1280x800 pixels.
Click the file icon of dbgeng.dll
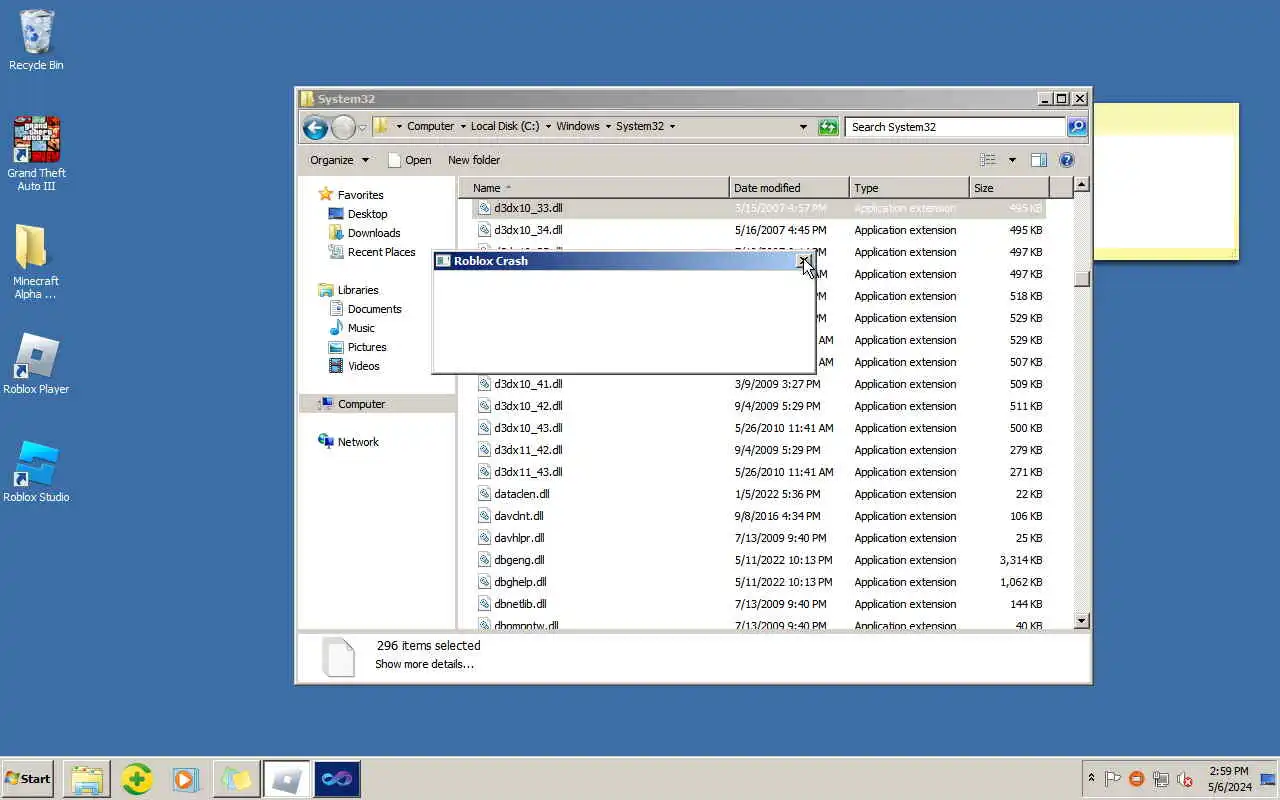click(x=484, y=560)
